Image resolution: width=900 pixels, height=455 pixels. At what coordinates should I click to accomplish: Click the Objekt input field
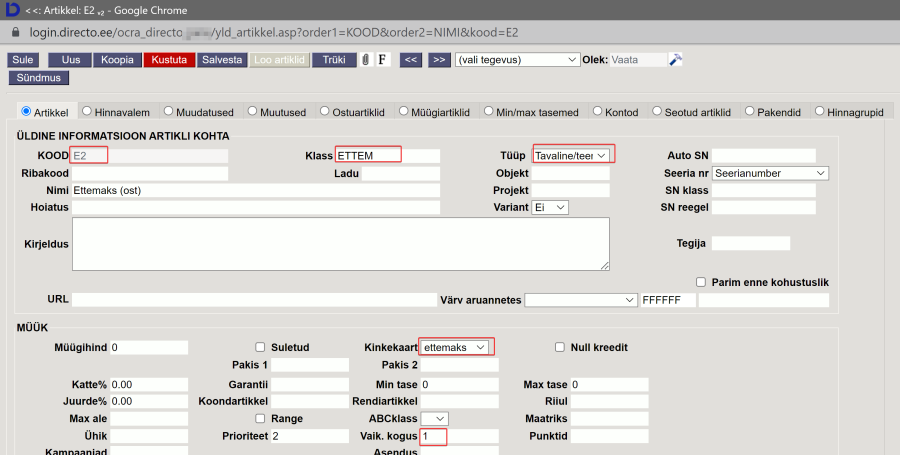coord(571,173)
